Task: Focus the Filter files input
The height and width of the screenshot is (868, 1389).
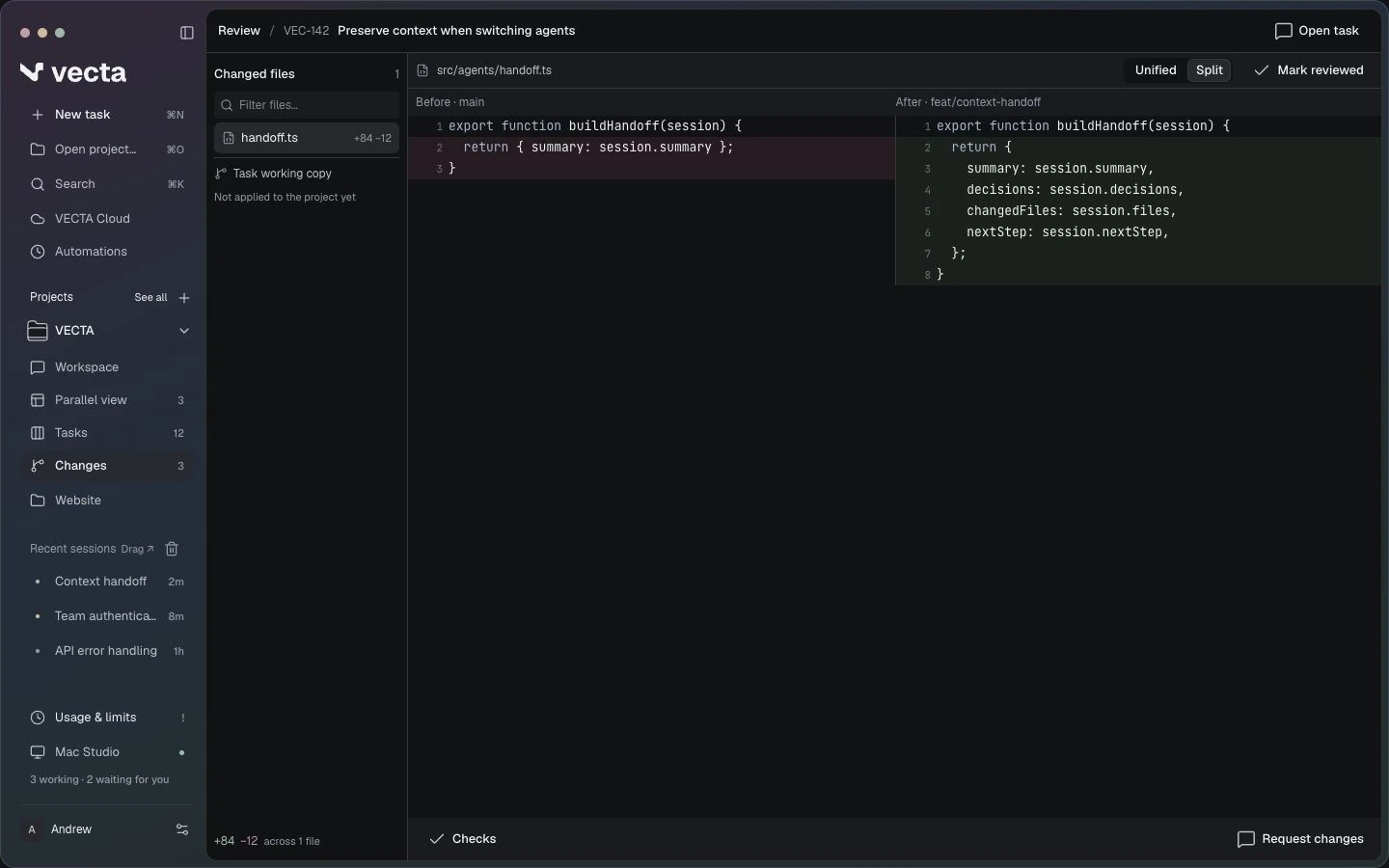Action: (x=307, y=105)
